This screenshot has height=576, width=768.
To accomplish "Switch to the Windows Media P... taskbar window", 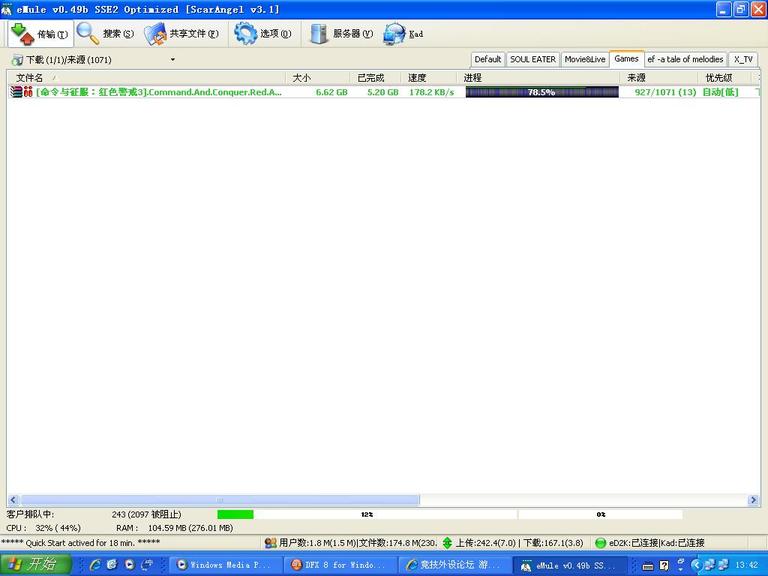I will (x=226, y=565).
